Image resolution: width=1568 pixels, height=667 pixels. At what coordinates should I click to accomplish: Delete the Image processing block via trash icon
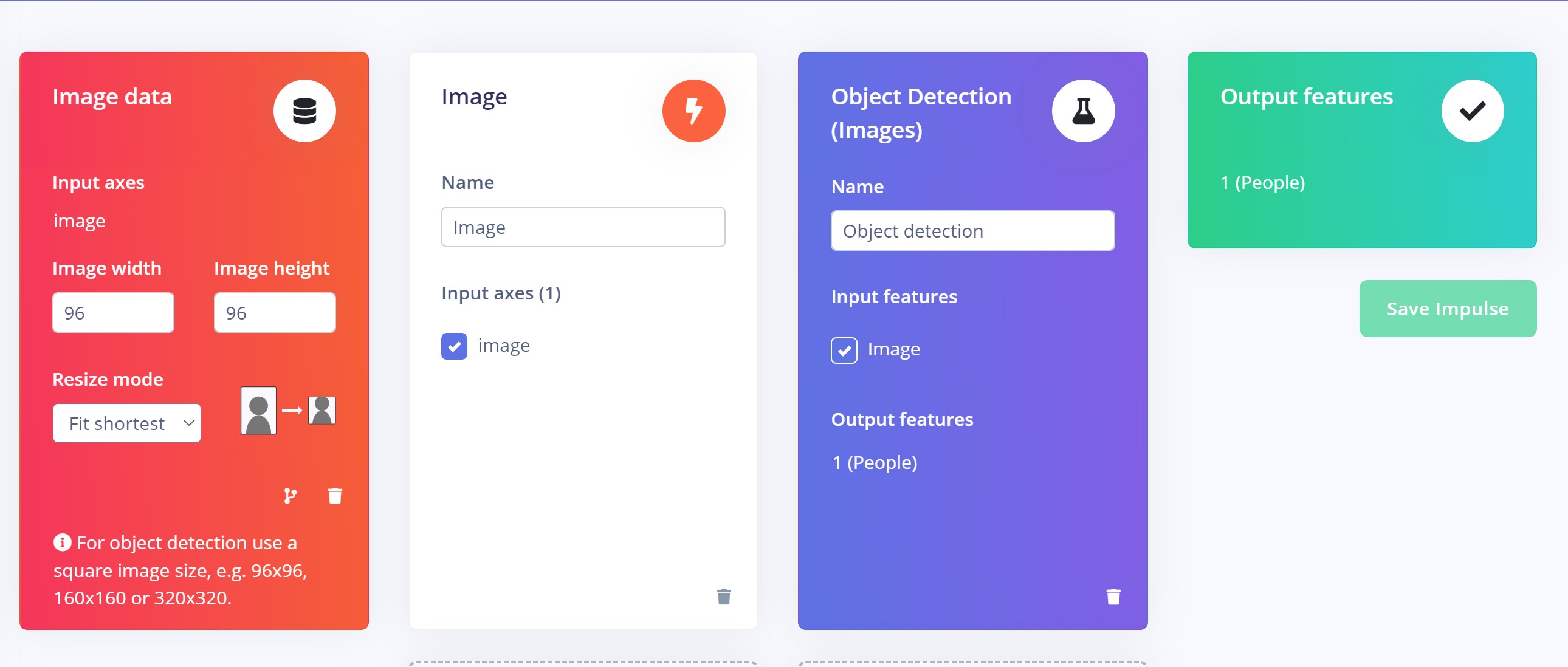(x=724, y=597)
